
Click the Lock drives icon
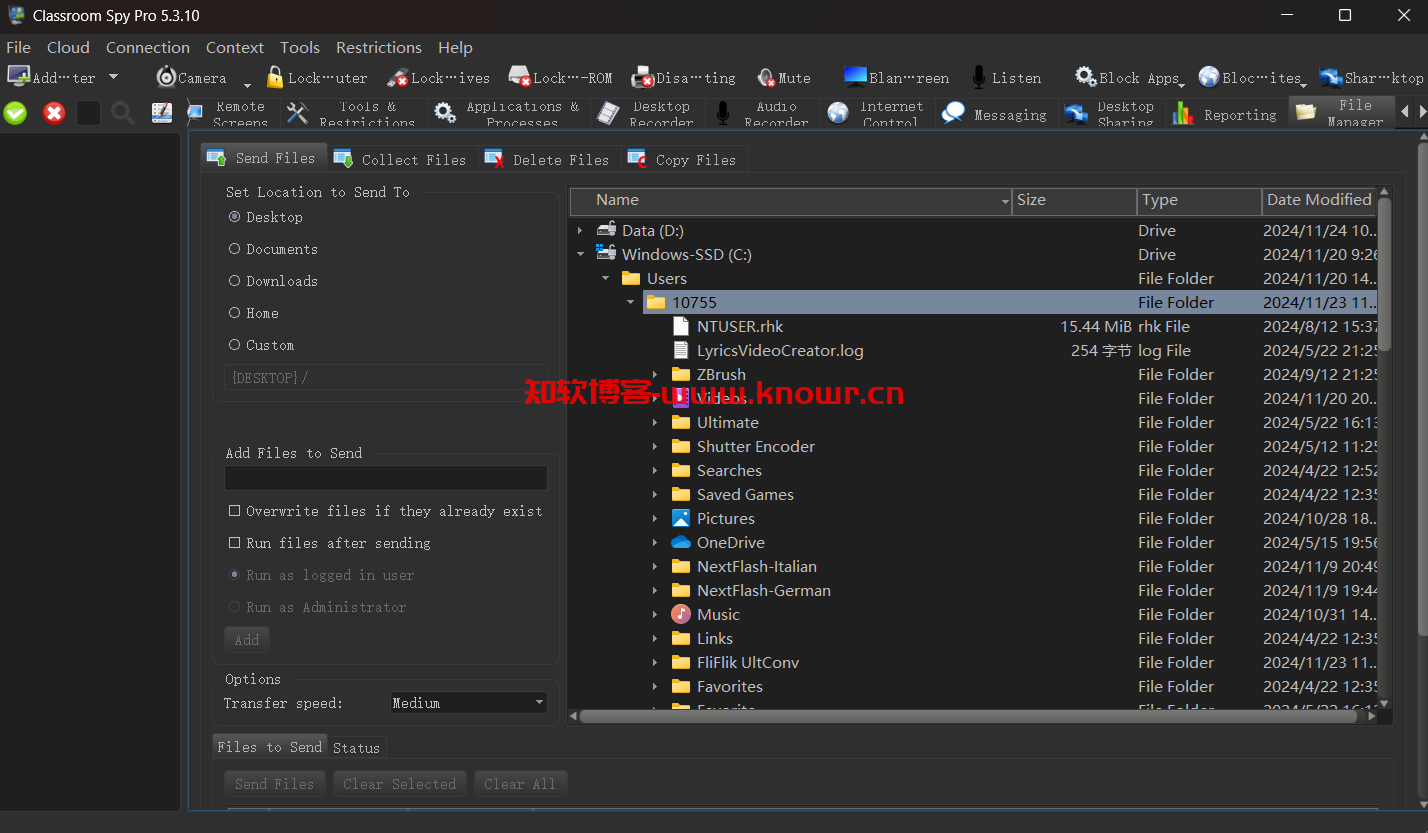398,77
